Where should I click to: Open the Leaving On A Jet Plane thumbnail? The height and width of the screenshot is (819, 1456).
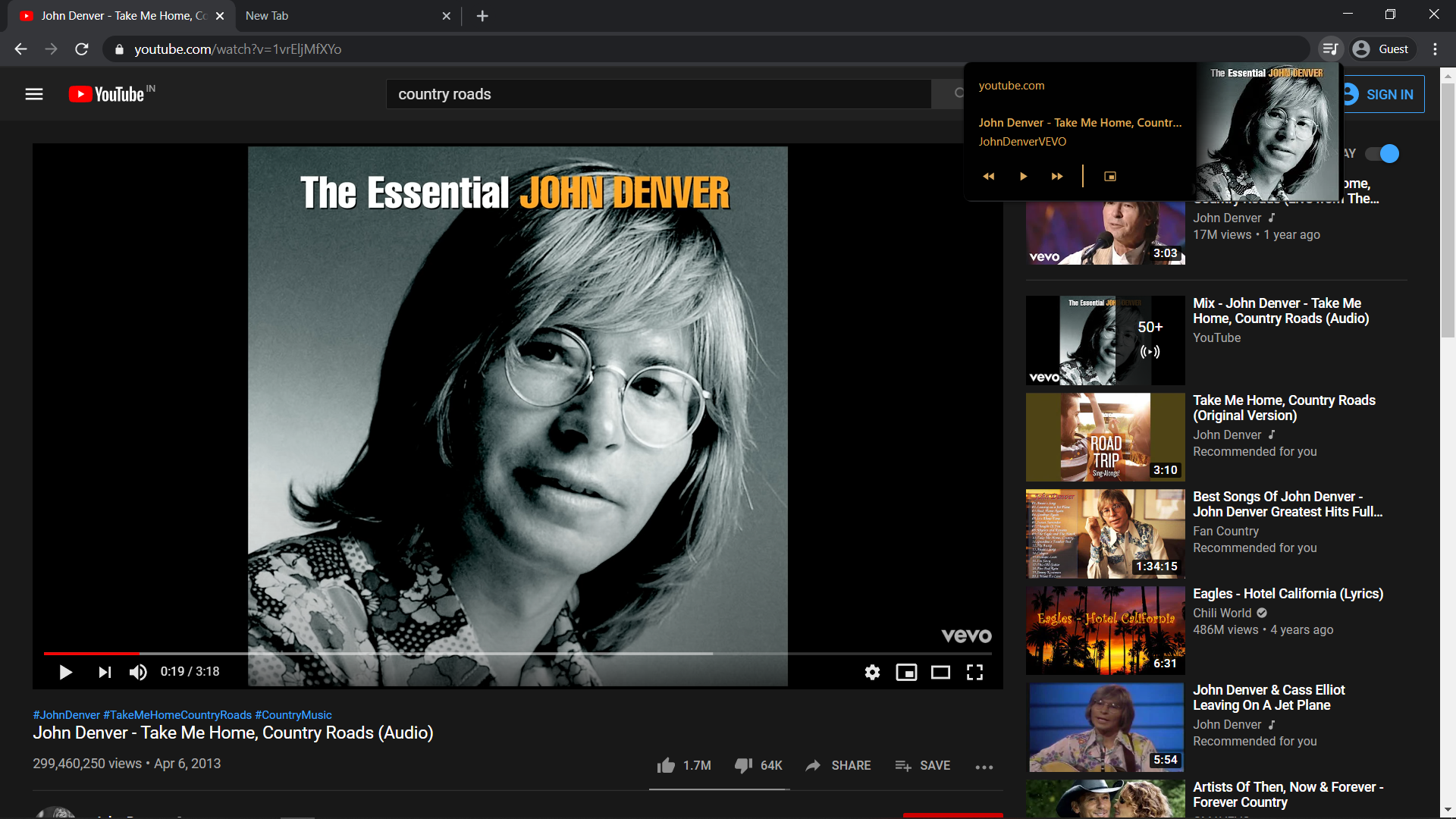coord(1105,727)
